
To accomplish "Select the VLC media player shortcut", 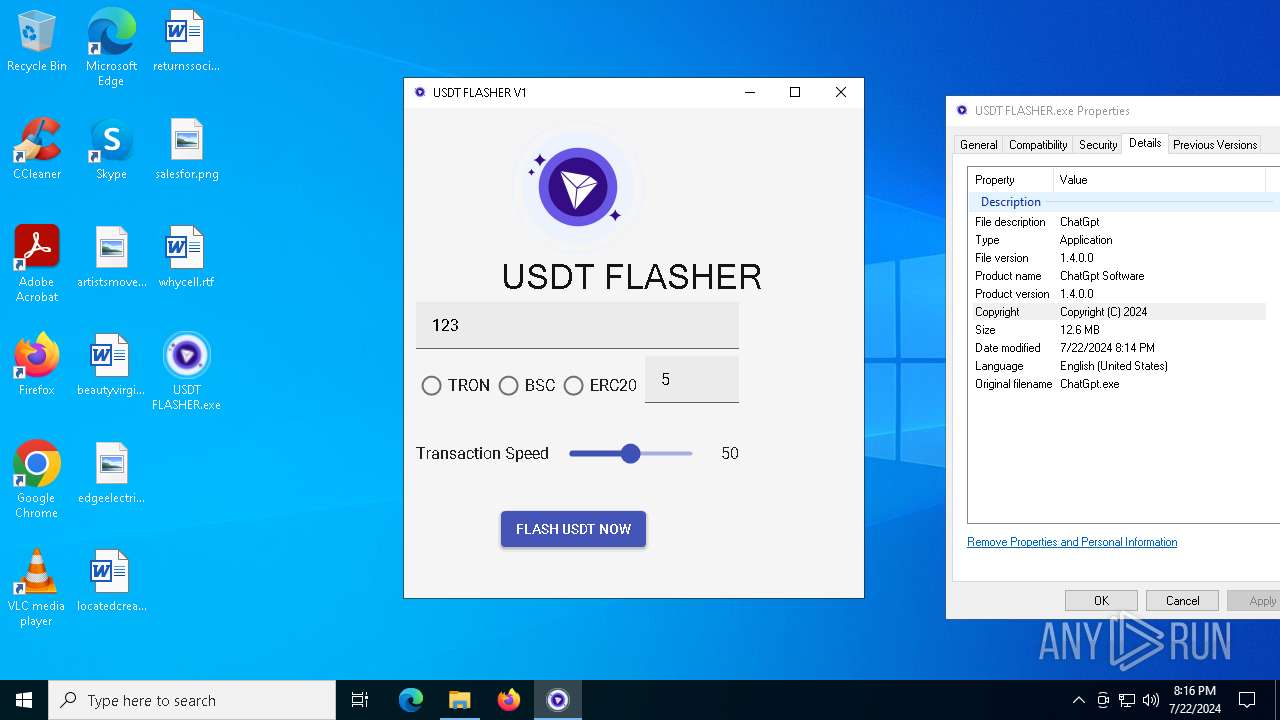I will point(37,589).
